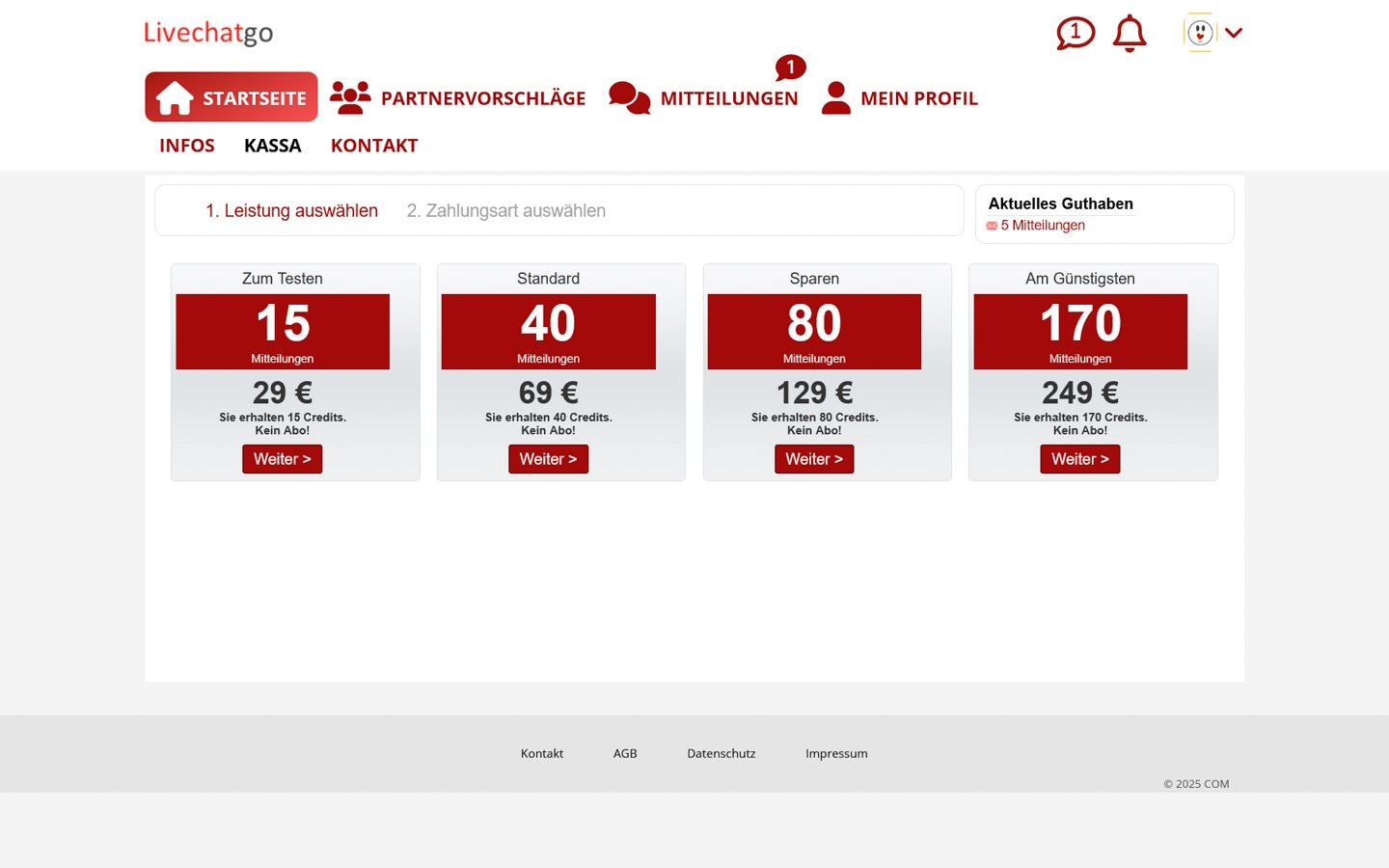Open the footer Impressum link
Image resolution: width=1389 pixels, height=868 pixels.
(836, 753)
